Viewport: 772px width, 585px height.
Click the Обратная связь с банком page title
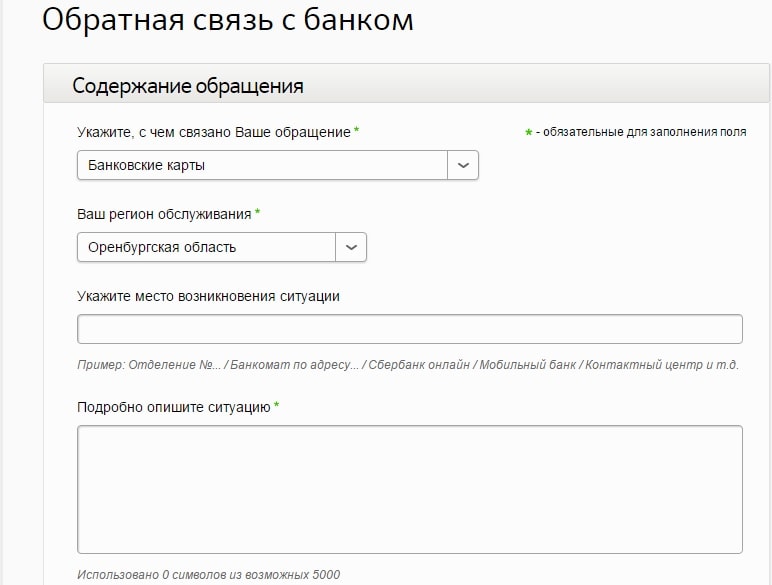(x=227, y=19)
